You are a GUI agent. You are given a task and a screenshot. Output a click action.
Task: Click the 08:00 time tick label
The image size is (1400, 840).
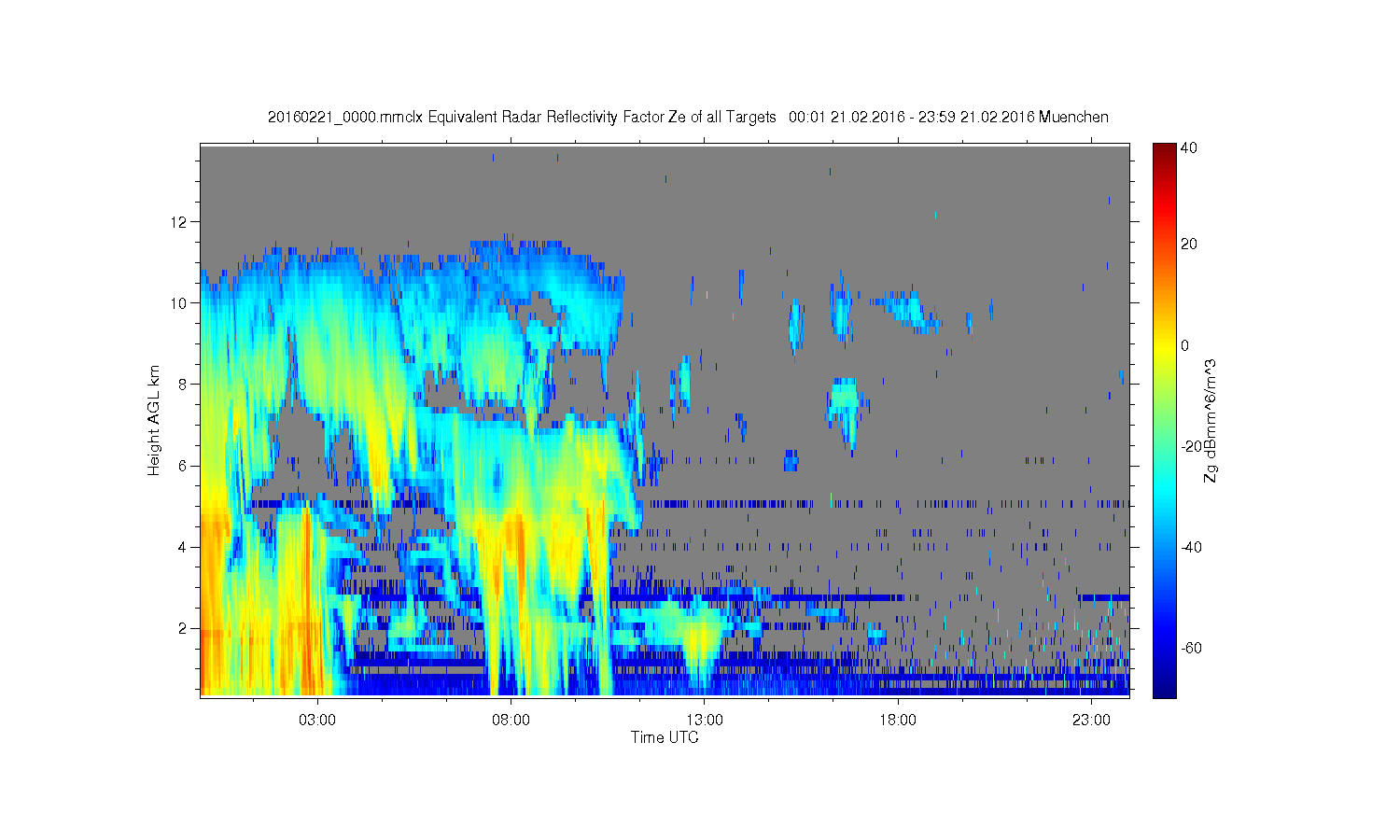click(x=511, y=720)
